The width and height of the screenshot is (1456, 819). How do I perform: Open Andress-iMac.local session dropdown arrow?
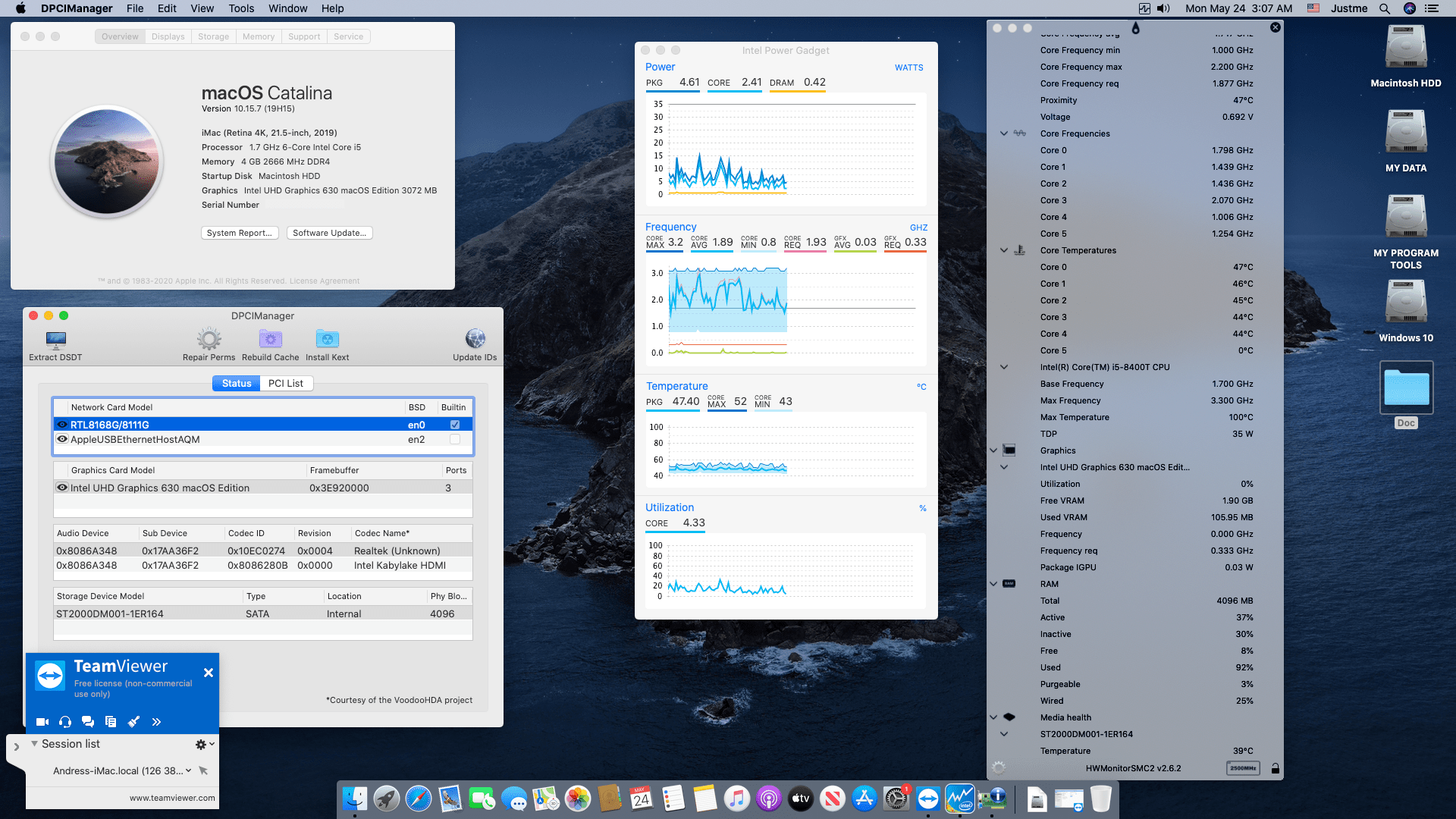[188, 770]
